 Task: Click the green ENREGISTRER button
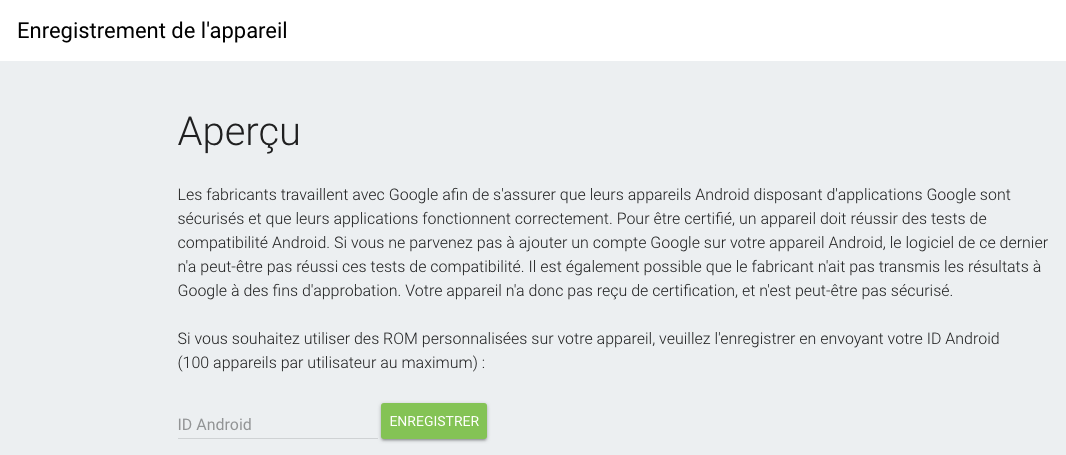tap(433, 421)
